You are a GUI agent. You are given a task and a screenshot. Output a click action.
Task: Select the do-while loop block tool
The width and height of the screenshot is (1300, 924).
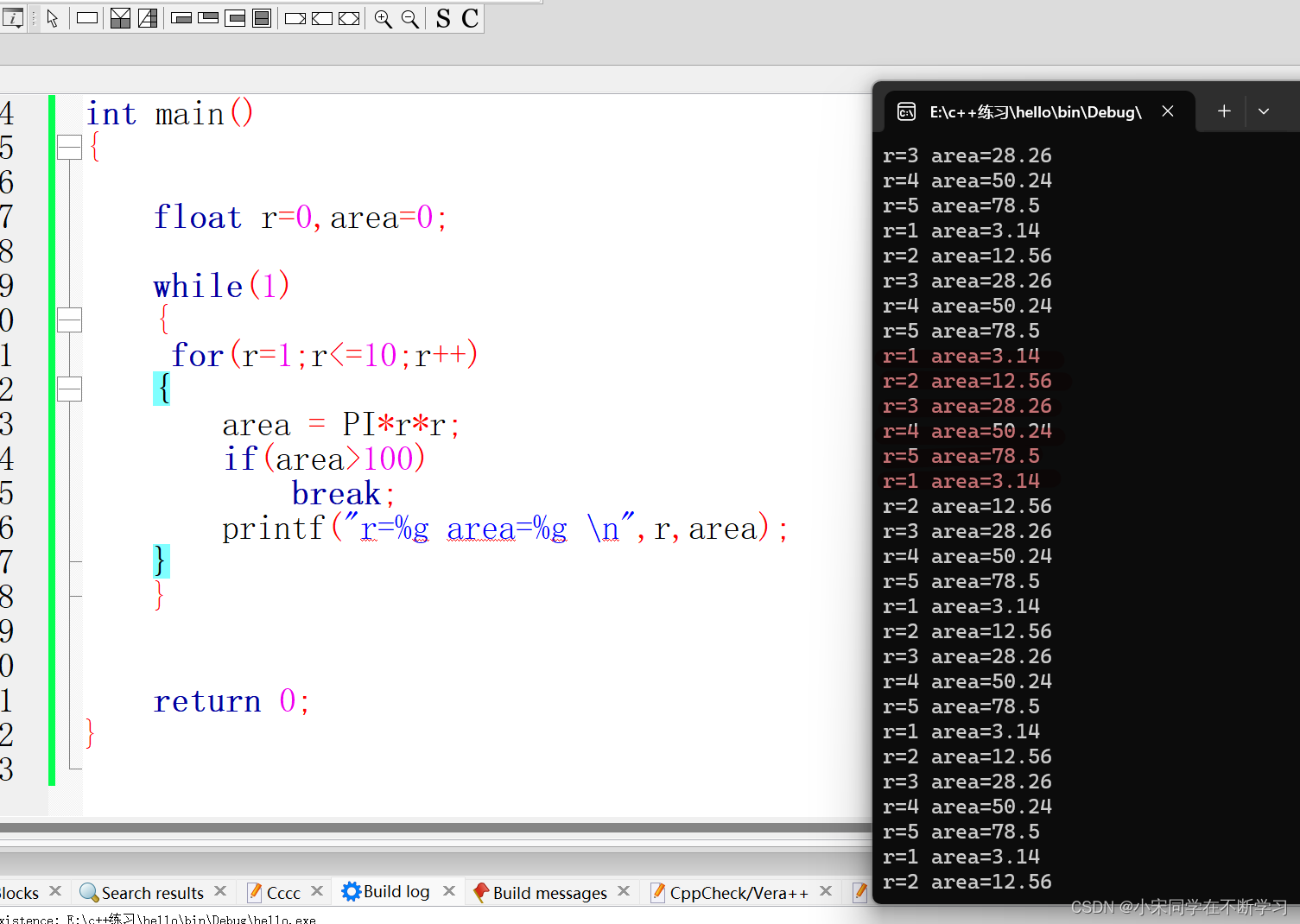[x=208, y=18]
